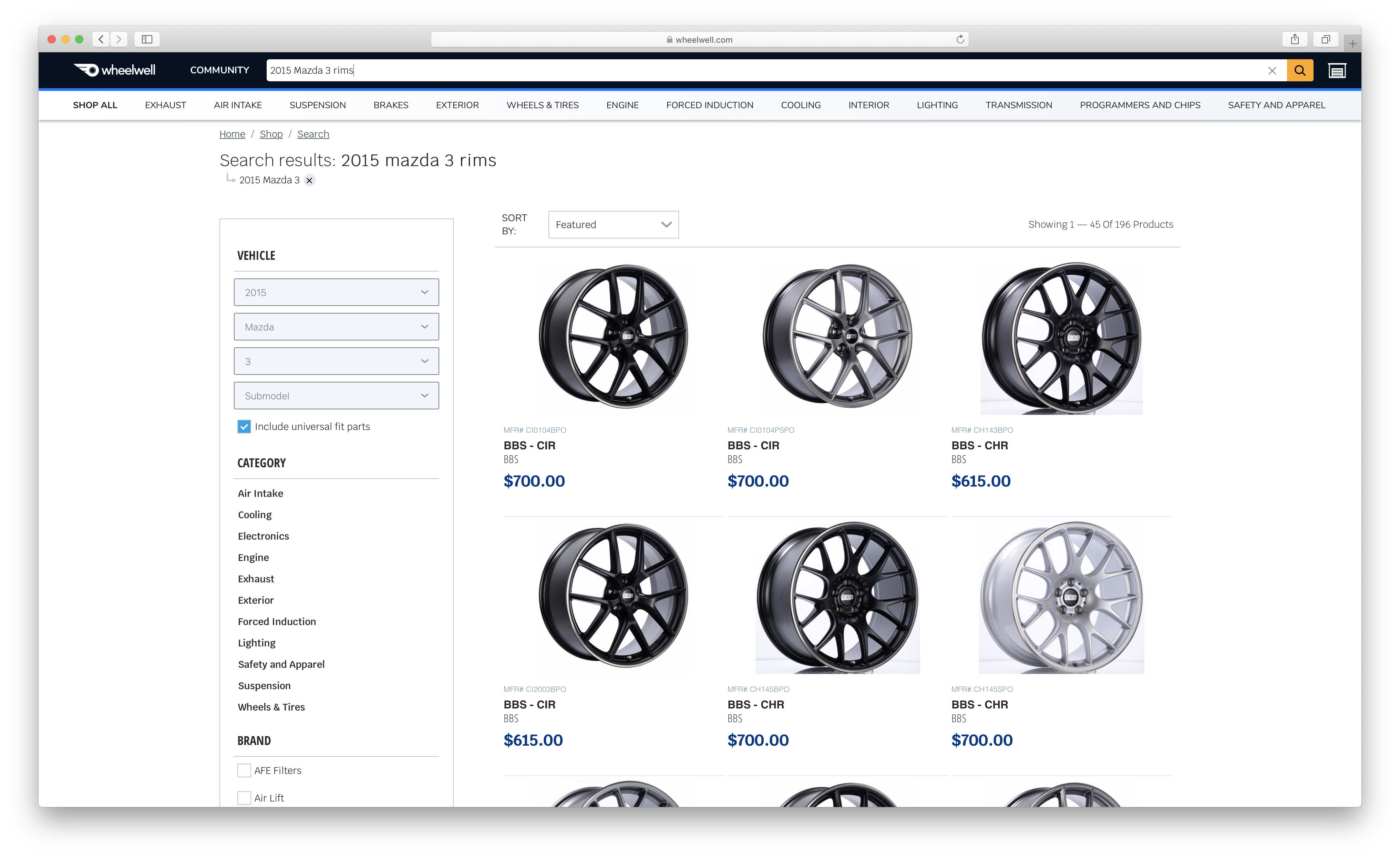Open the shopping cart icon in header
1400x858 pixels.
[1336, 70]
